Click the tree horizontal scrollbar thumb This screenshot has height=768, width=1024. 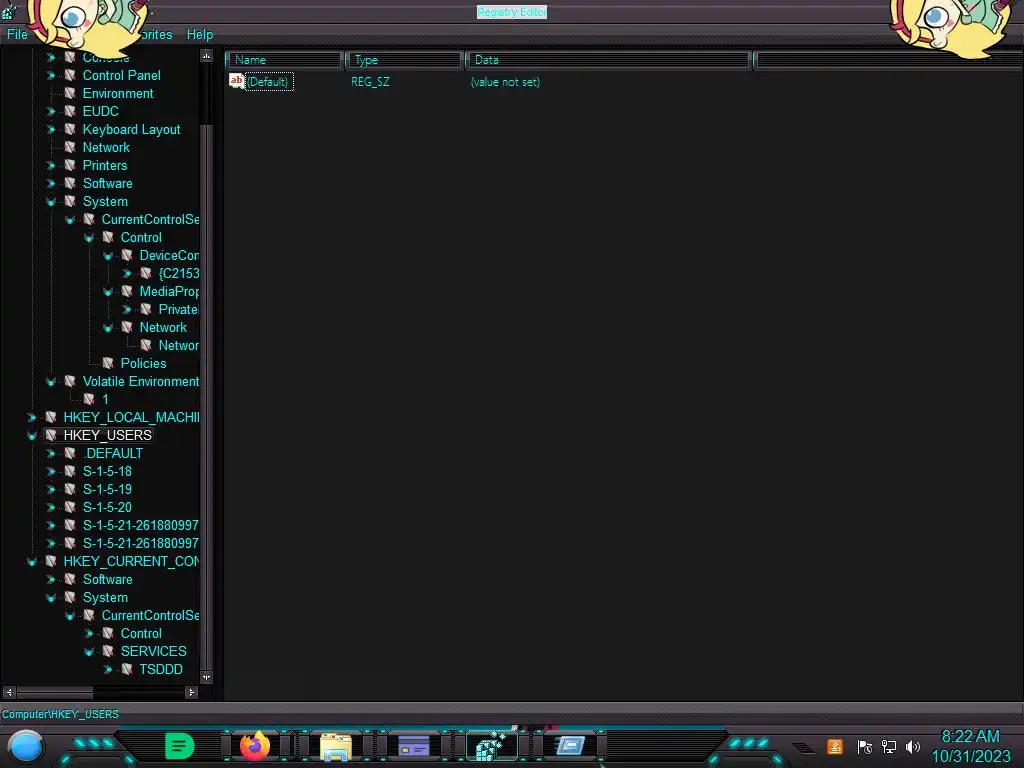(x=54, y=692)
